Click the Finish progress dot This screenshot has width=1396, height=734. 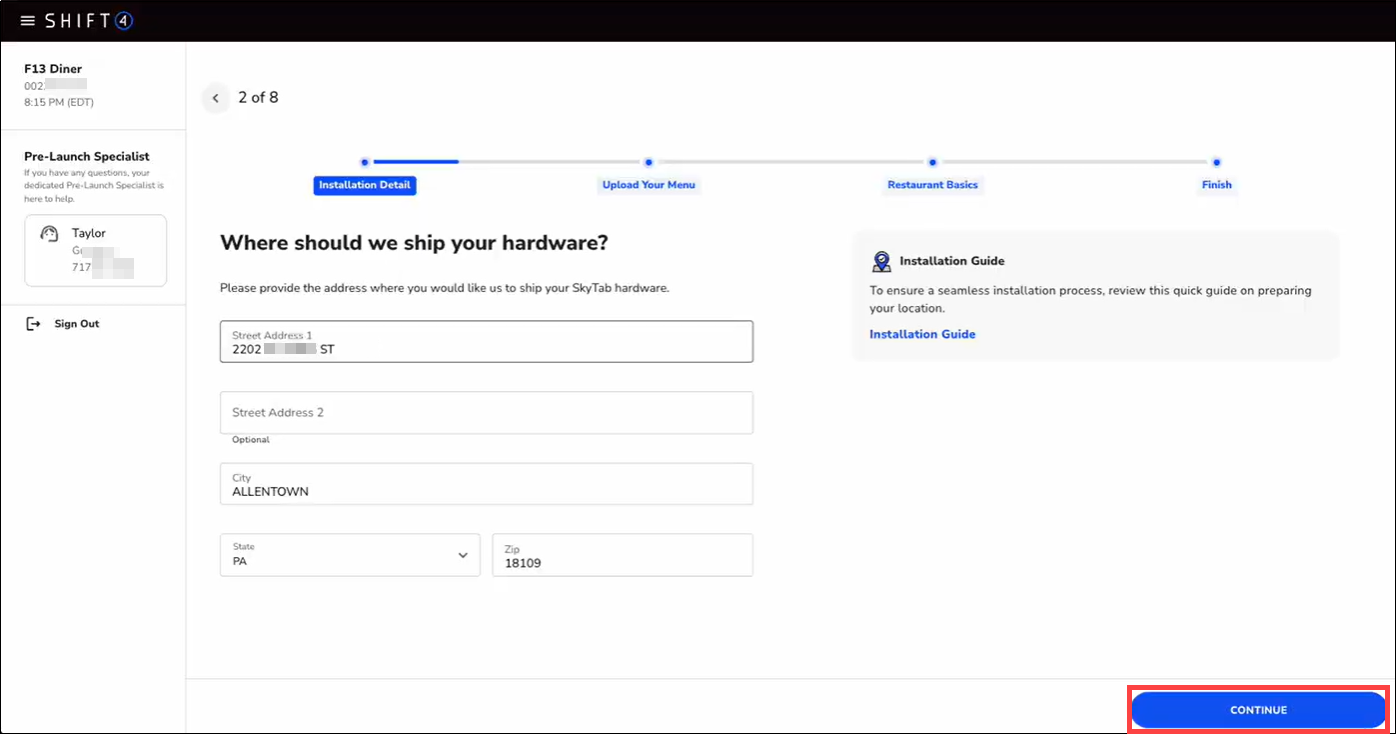1216,162
